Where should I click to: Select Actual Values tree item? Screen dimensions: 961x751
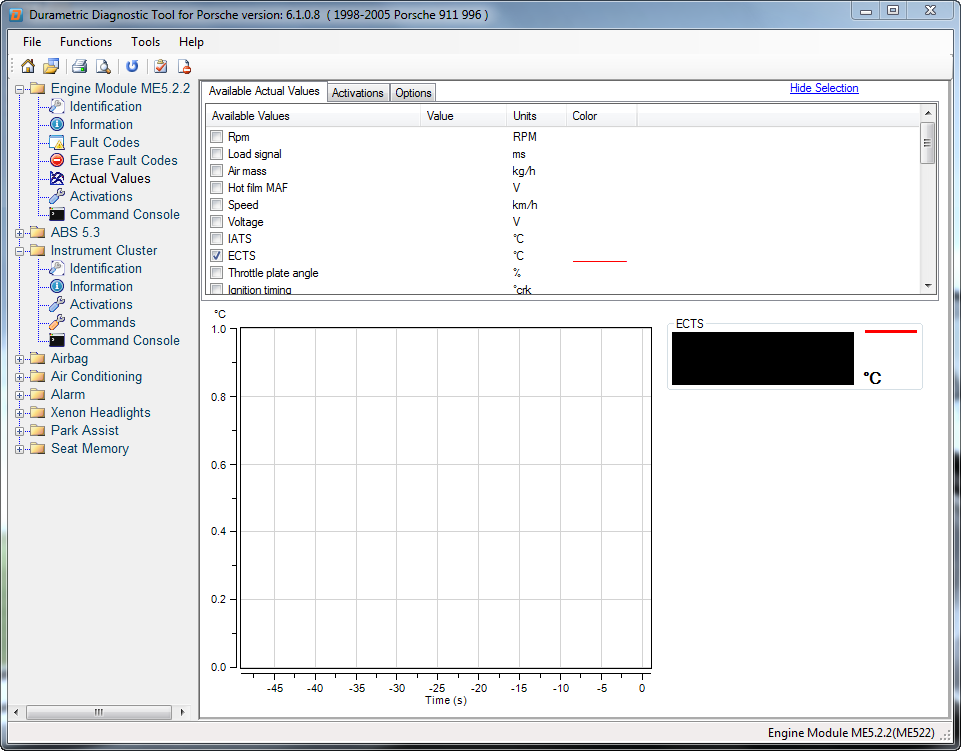tap(110, 178)
